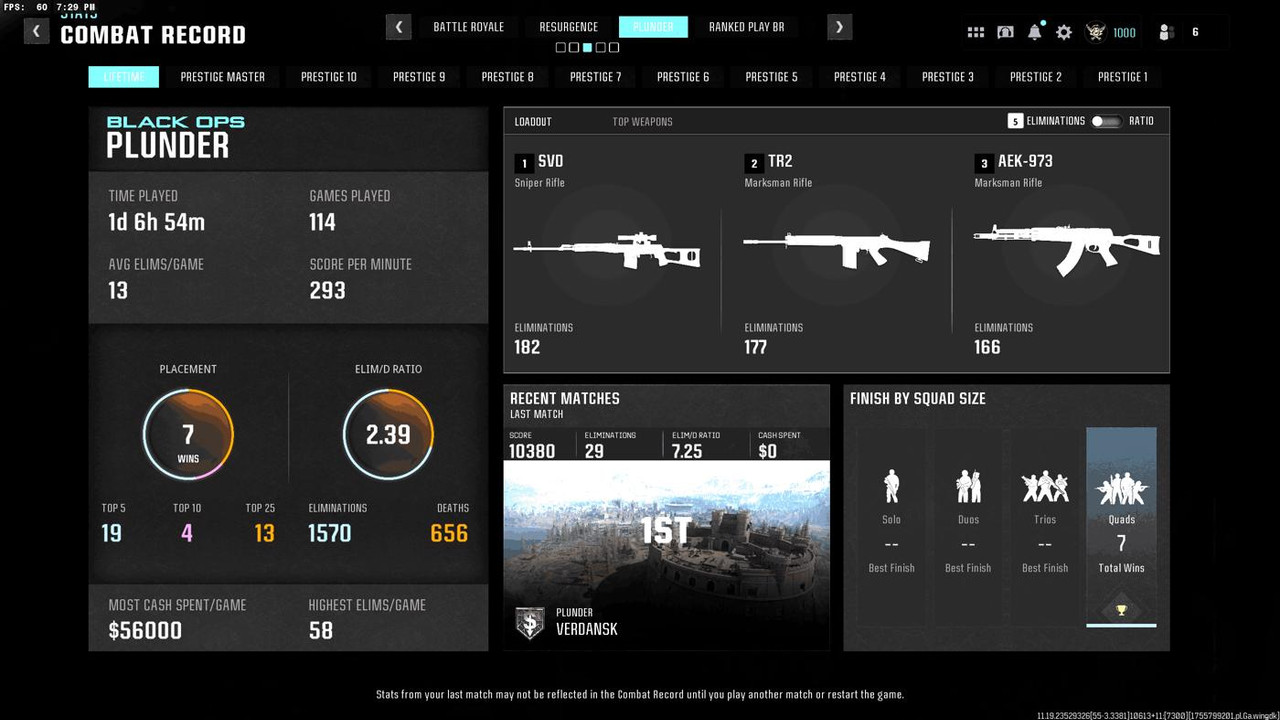This screenshot has height=720, width=1280.
Task: Click the back arrow beside Combat Record
Action: pos(36,31)
